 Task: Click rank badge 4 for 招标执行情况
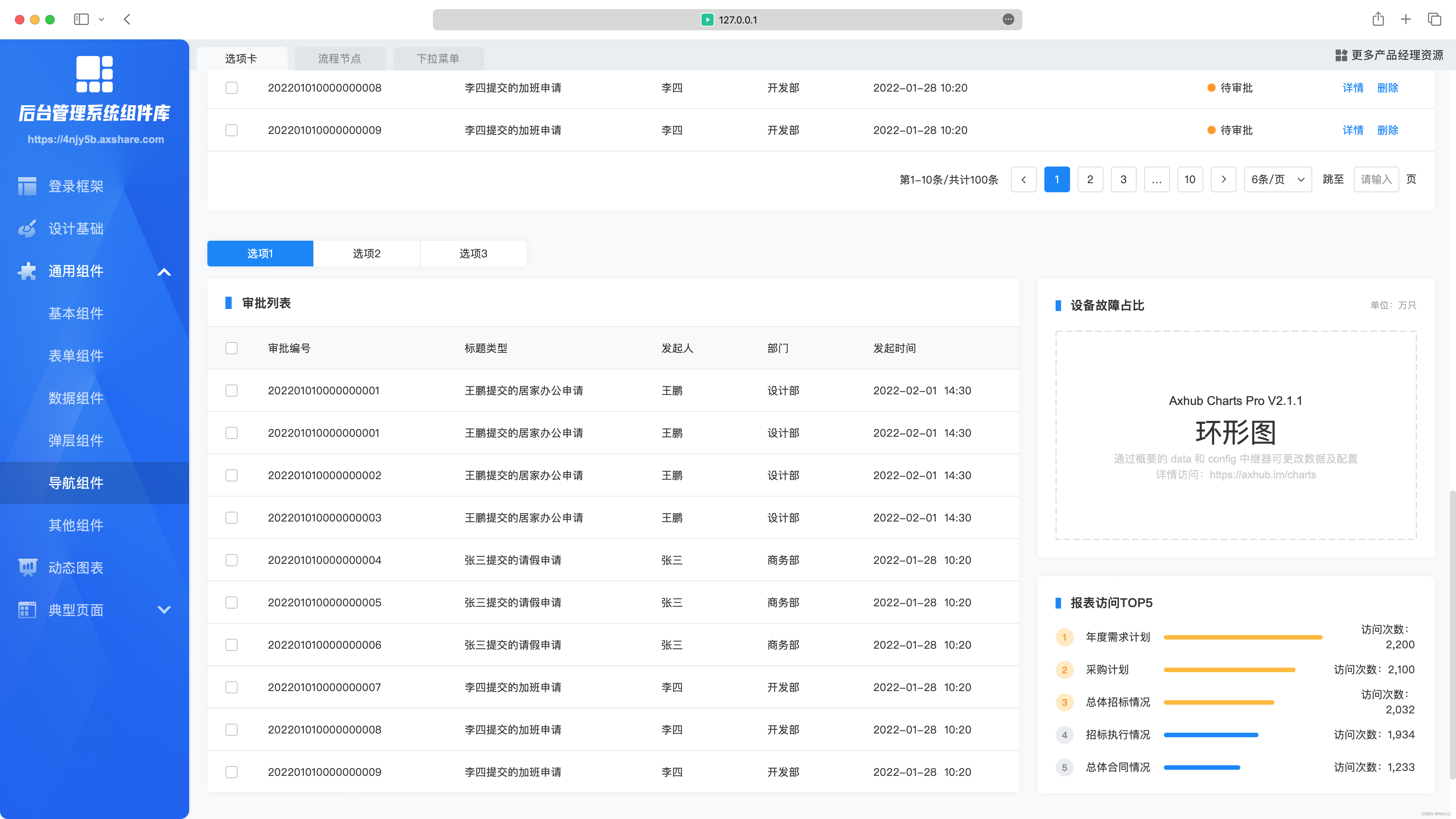[1064, 735]
